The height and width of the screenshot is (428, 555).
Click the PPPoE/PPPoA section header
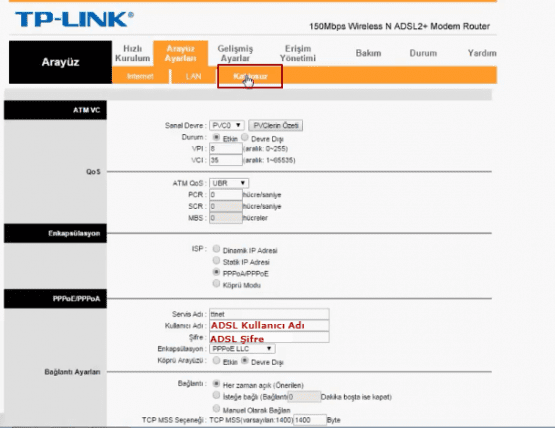click(55, 299)
